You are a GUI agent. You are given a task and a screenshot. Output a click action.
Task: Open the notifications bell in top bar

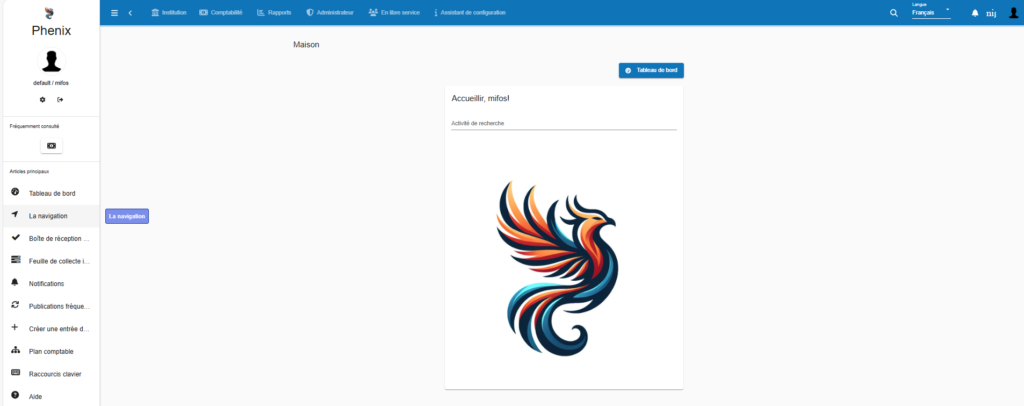coord(975,13)
